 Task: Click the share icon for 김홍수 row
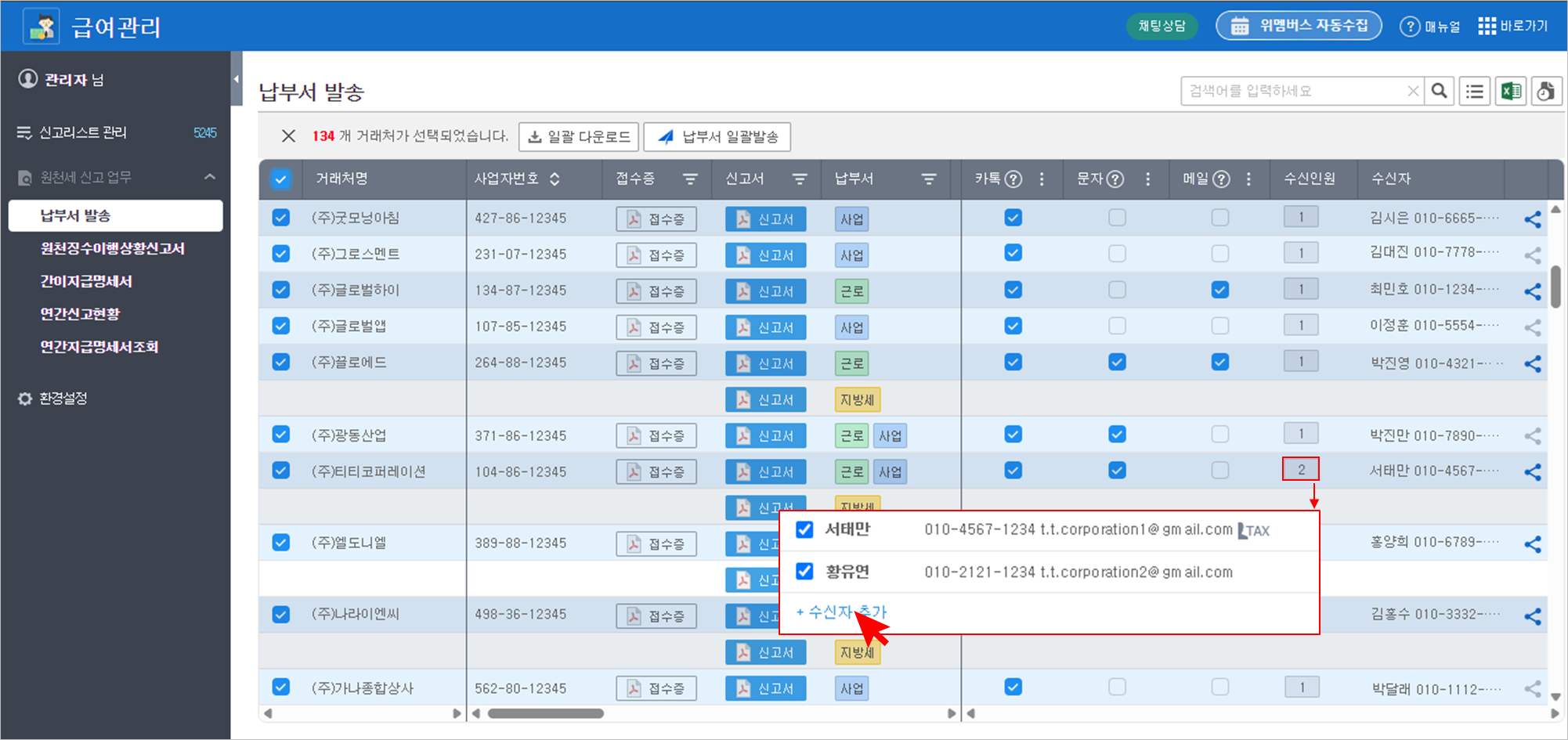pos(1533,616)
